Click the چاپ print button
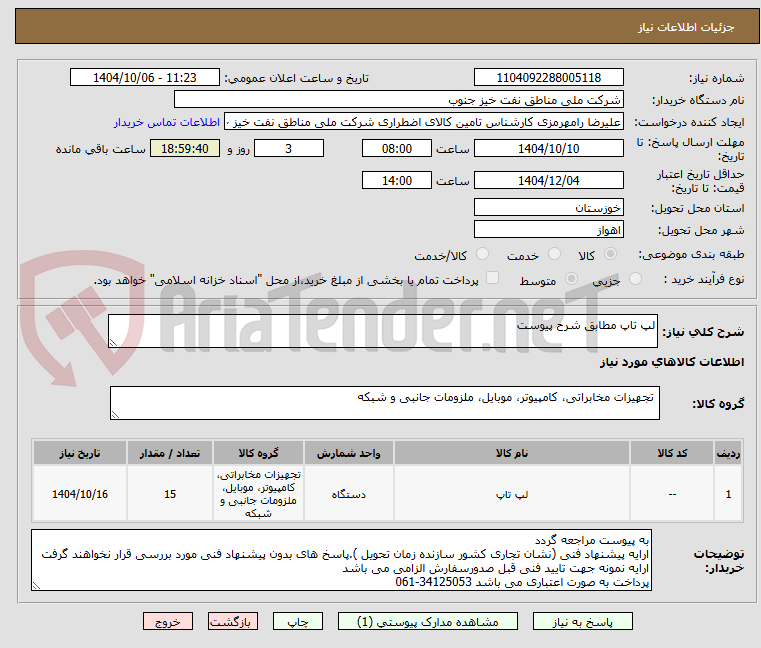The width and height of the screenshot is (761, 648). click(298, 621)
